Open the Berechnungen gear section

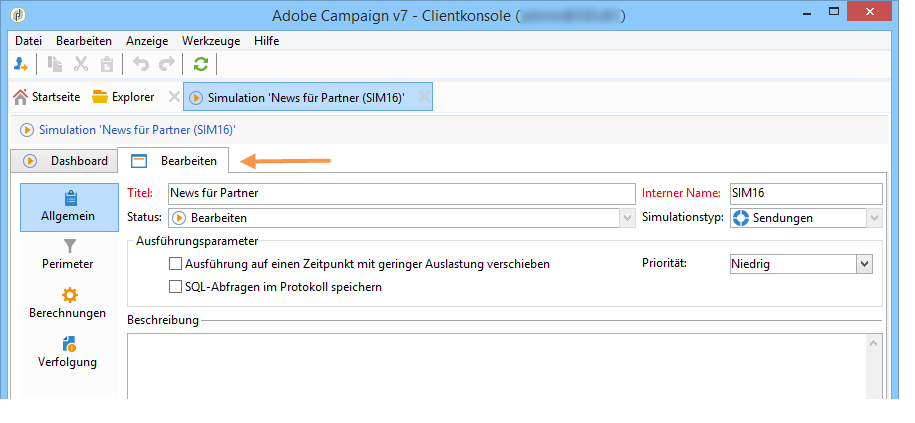69,303
